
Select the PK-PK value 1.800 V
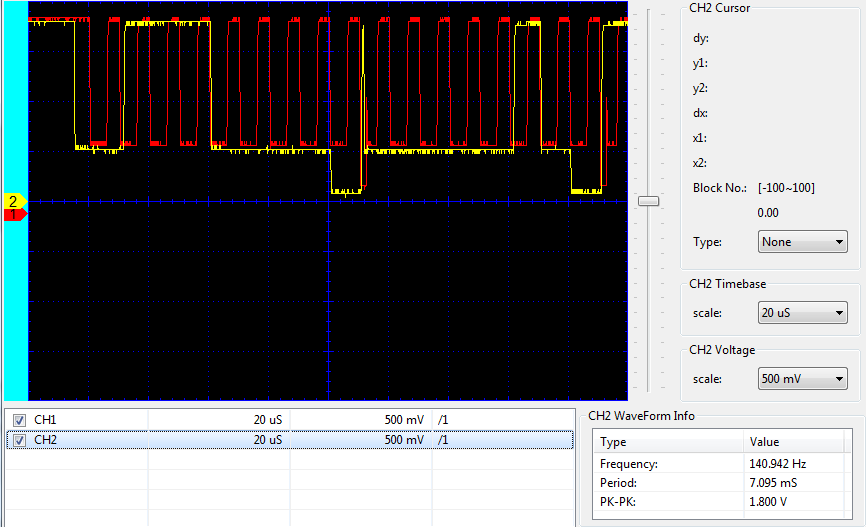pyautogui.click(x=768, y=502)
